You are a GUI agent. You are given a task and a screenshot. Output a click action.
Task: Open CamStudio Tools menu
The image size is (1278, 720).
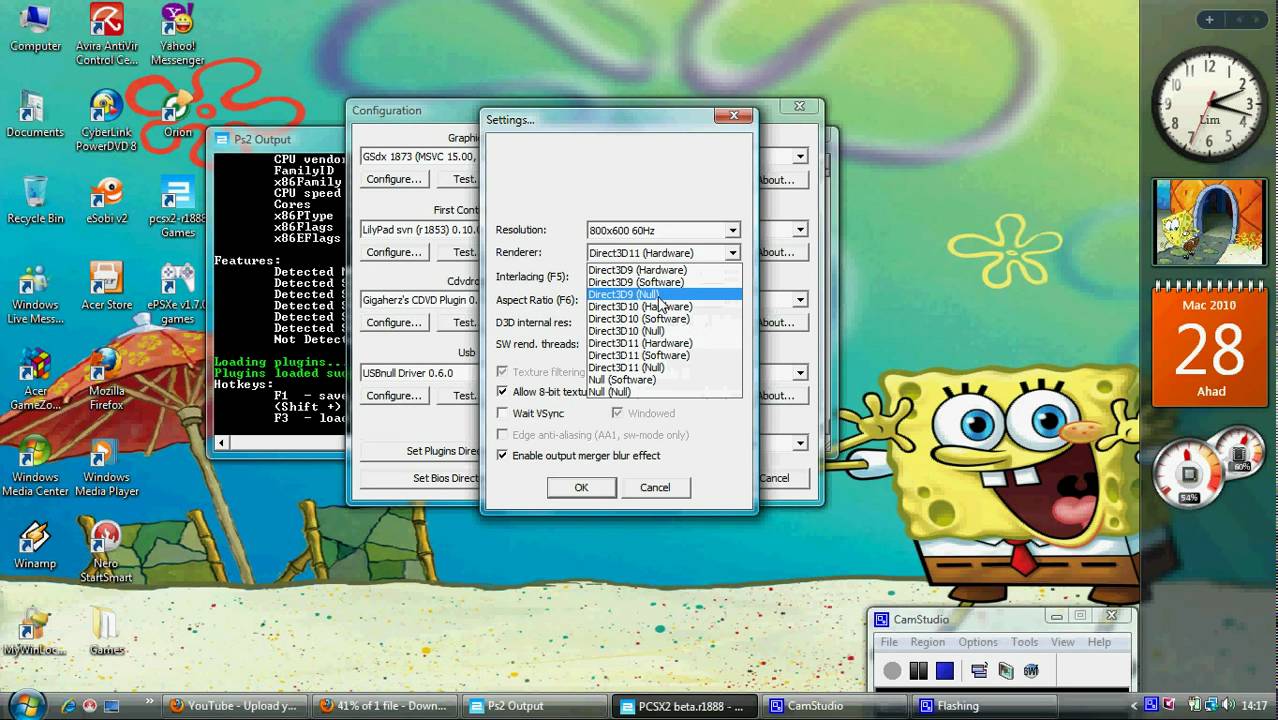point(1024,642)
